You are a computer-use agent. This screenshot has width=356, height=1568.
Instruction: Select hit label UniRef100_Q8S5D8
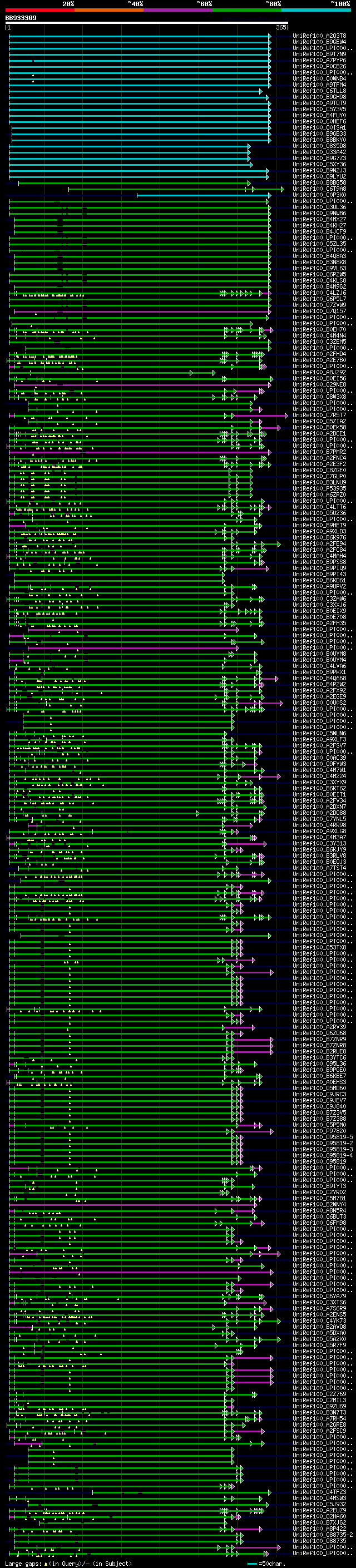tap(319, 146)
